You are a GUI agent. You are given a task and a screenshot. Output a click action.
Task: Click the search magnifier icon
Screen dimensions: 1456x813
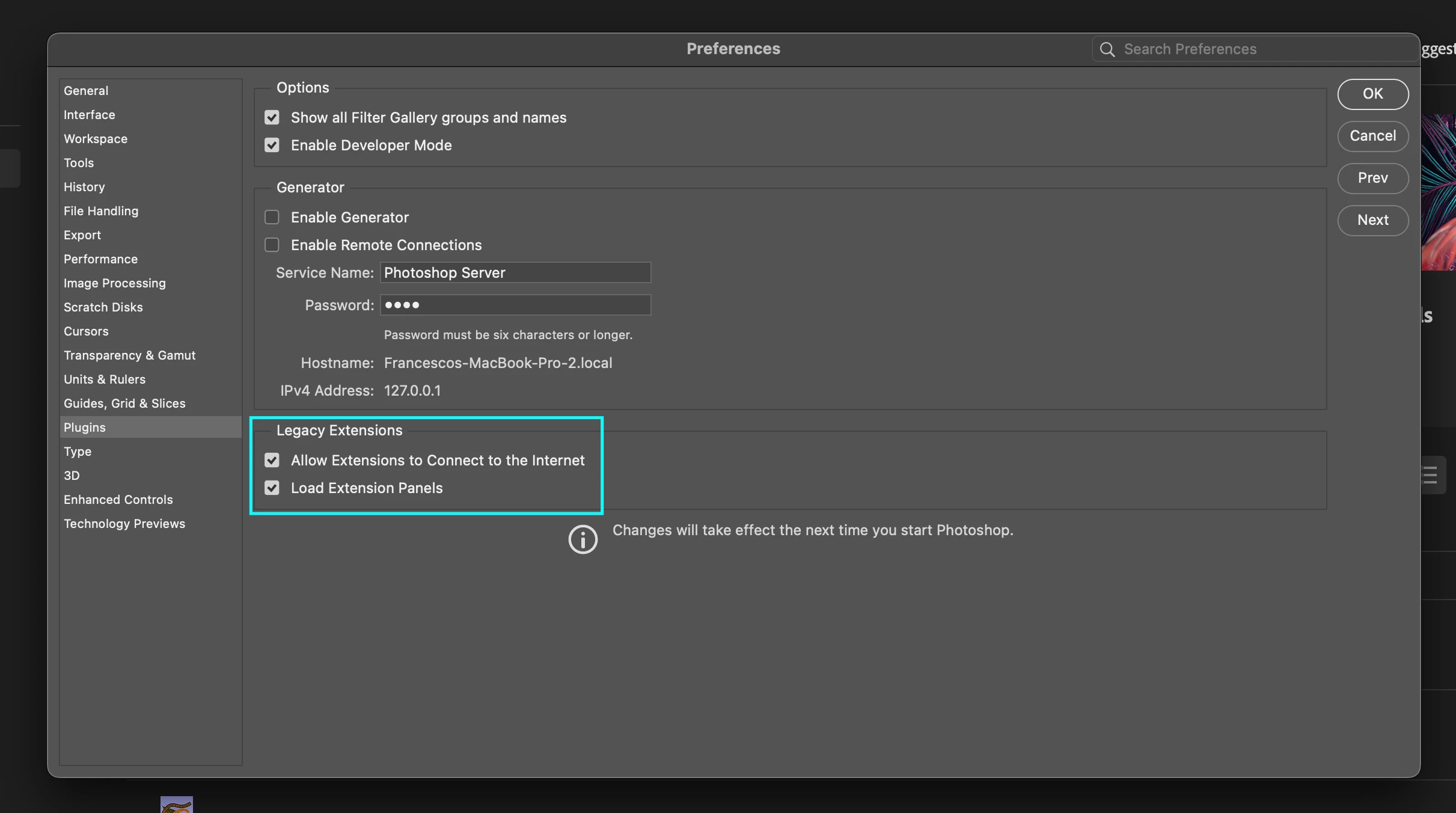click(x=1107, y=49)
